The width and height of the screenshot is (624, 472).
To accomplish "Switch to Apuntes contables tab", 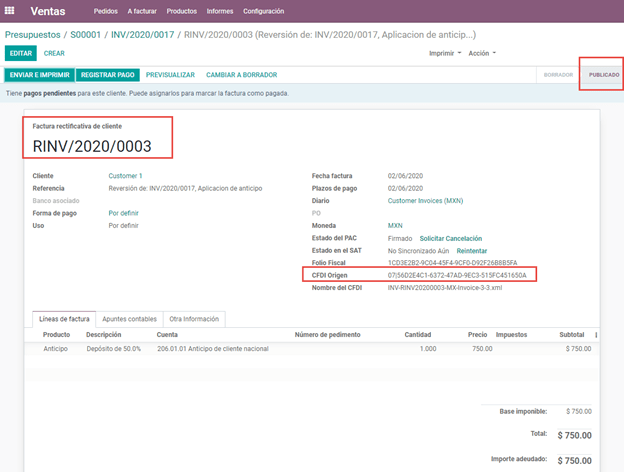I will point(129,318).
